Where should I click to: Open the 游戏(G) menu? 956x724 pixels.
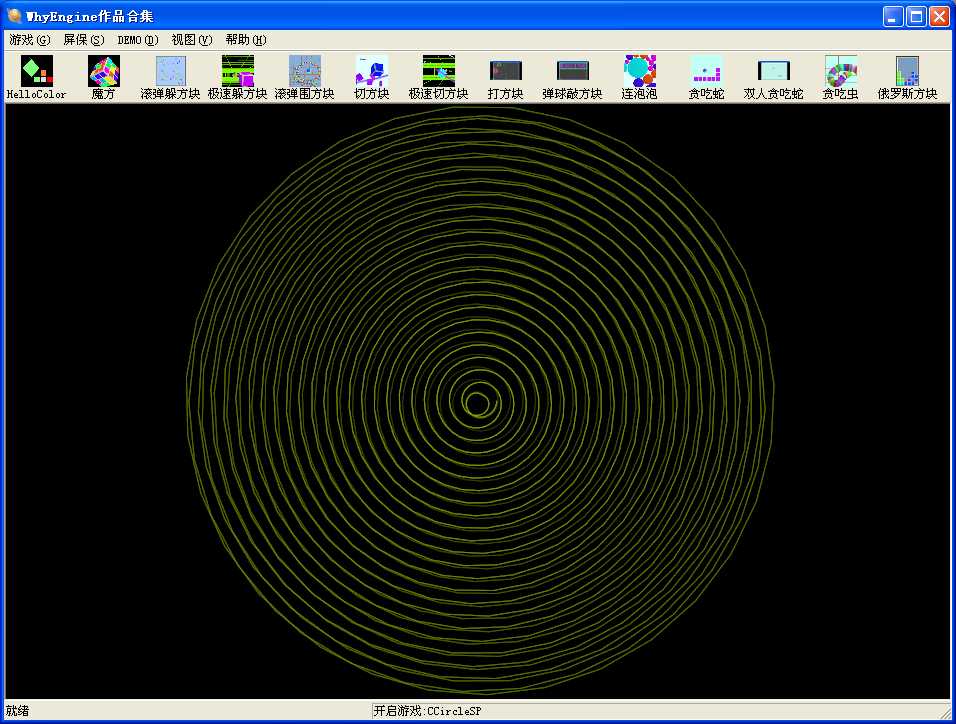pos(29,40)
